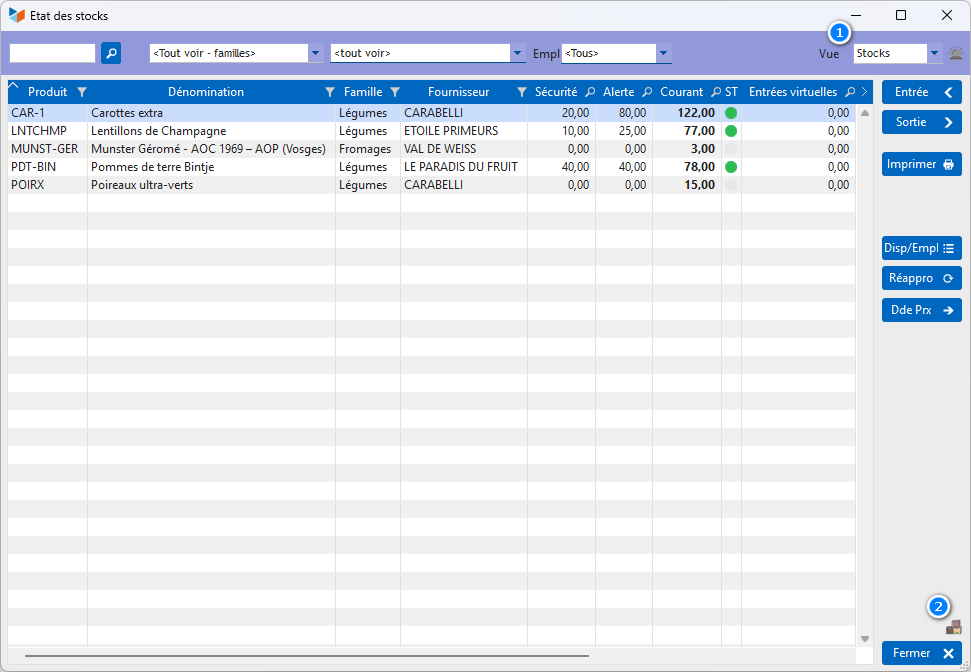Screen dimensions: 971x672
Task: Click the magnifier search button beside search box
Action: point(111,53)
